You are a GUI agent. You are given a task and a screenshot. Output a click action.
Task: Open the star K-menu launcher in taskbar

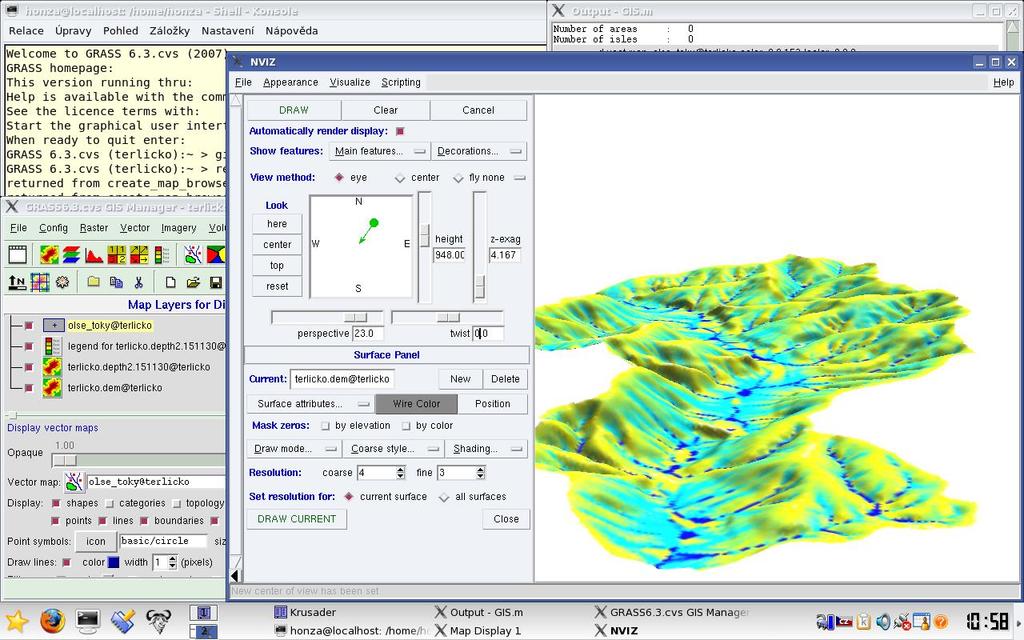[x=16, y=620]
